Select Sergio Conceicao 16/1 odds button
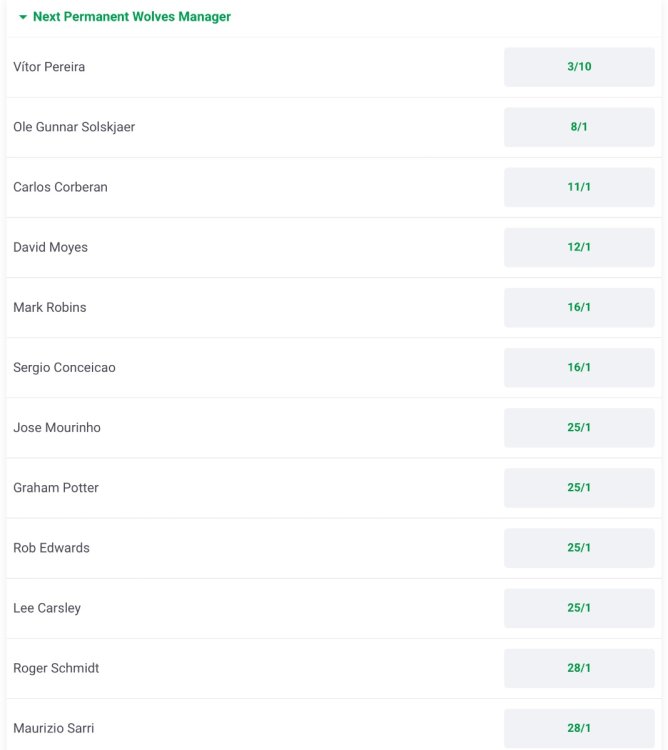This screenshot has height=750, width=668. tap(579, 367)
